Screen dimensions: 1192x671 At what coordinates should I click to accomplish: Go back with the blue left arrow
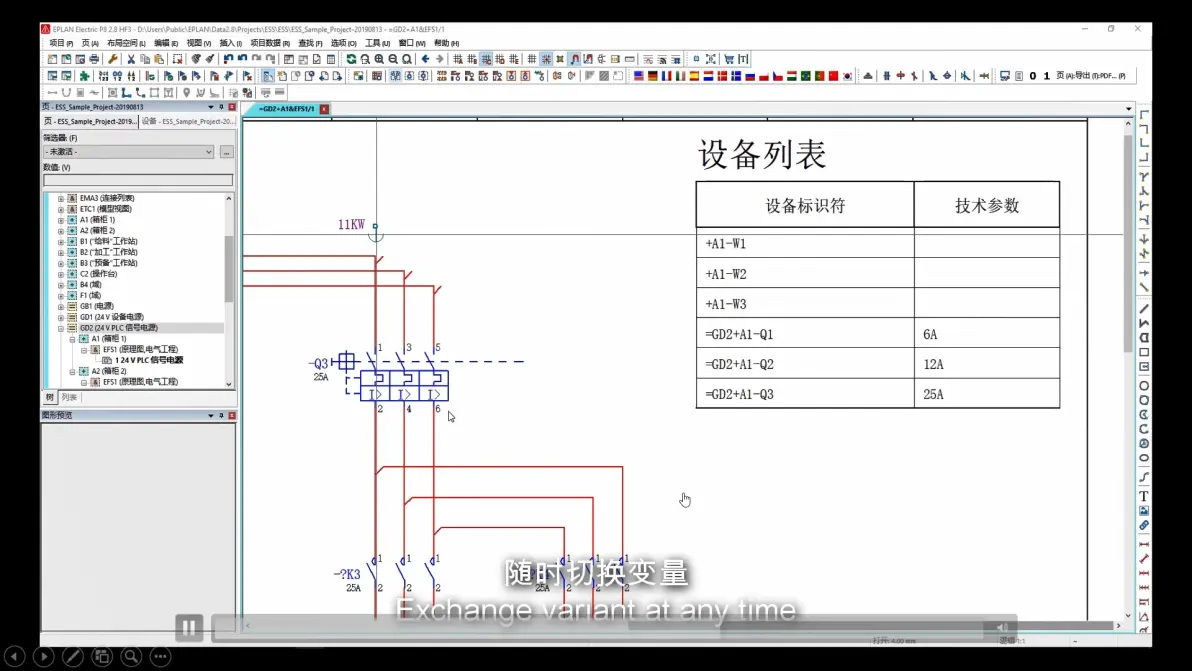[x=425, y=59]
